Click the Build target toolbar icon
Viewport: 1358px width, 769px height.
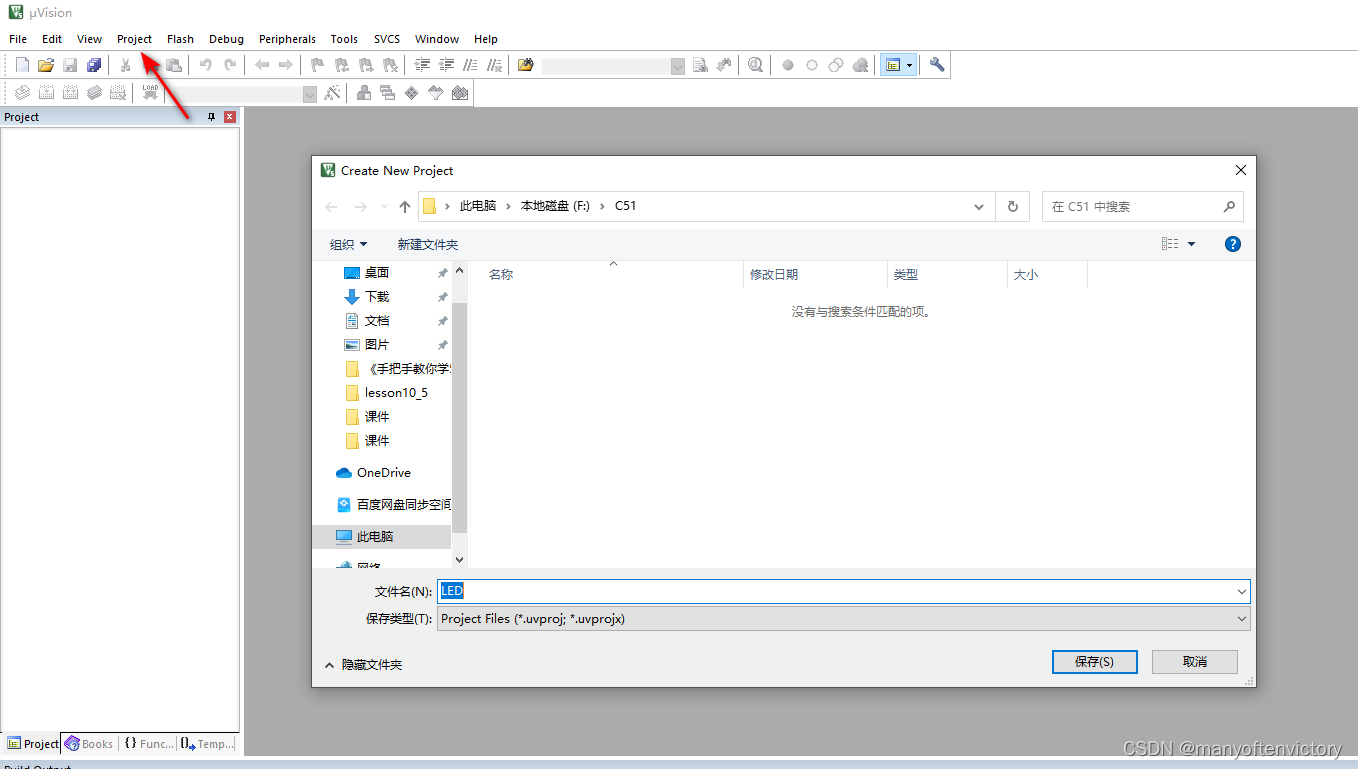(x=46, y=93)
